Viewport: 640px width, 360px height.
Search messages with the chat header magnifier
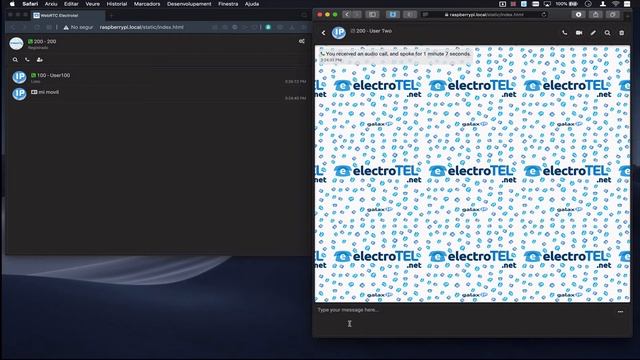click(607, 33)
